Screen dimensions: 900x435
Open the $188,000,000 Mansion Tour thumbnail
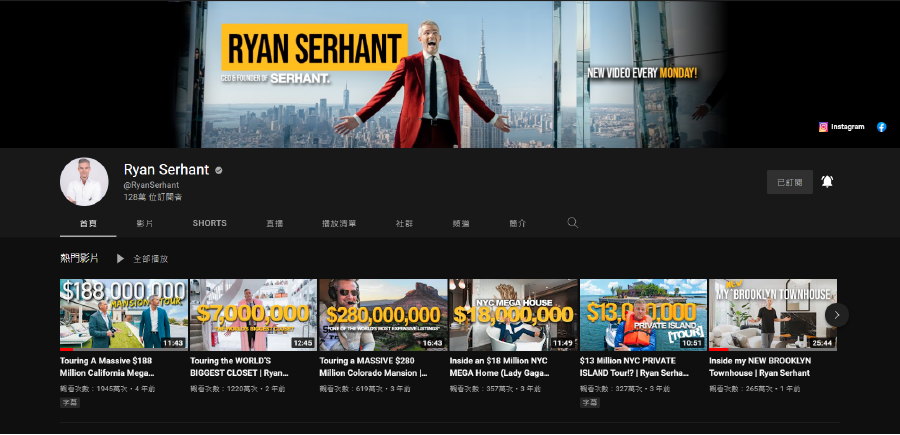click(124, 314)
